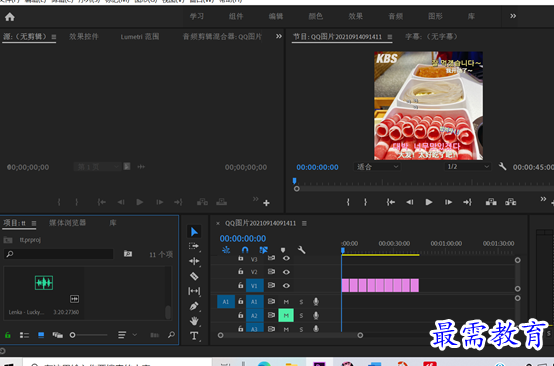The image size is (554, 366).
Task: Select the Ripple Edit tool
Action: [x=194, y=261]
